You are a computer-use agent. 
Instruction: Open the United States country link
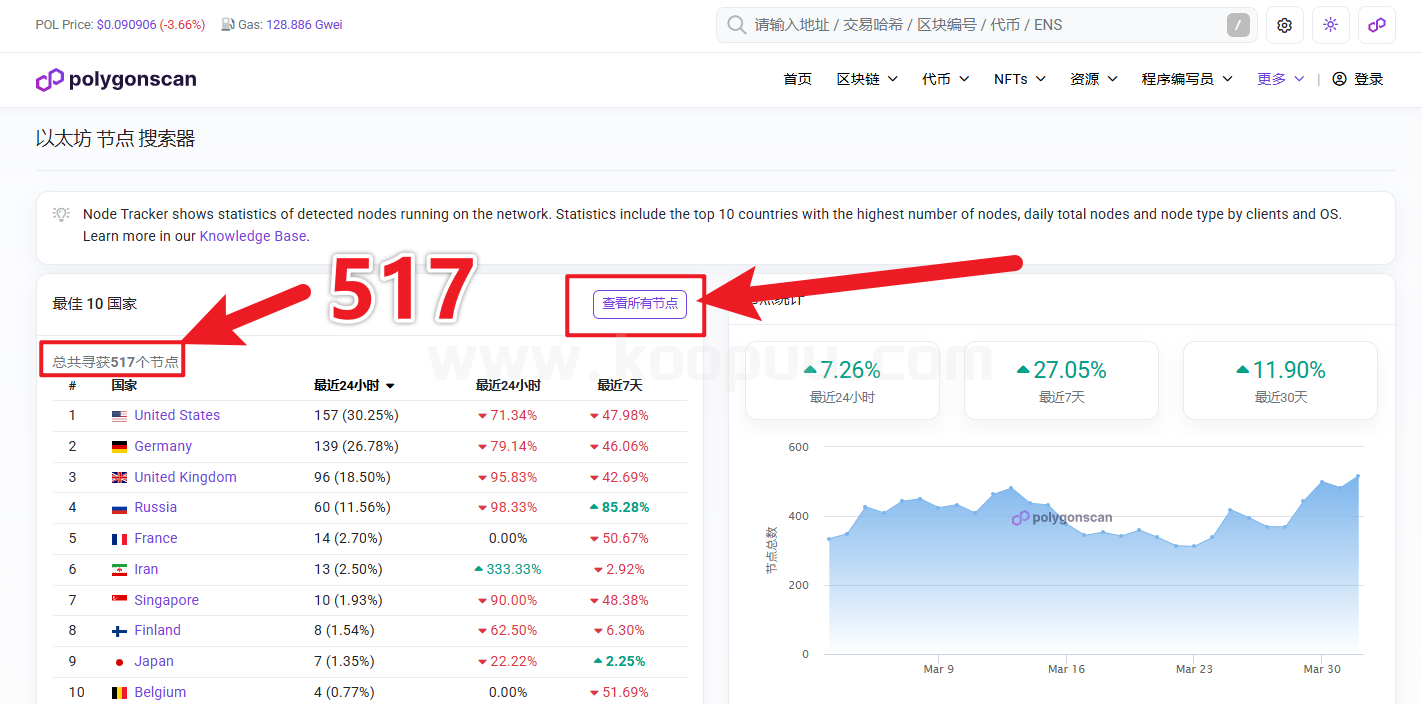[x=177, y=416]
